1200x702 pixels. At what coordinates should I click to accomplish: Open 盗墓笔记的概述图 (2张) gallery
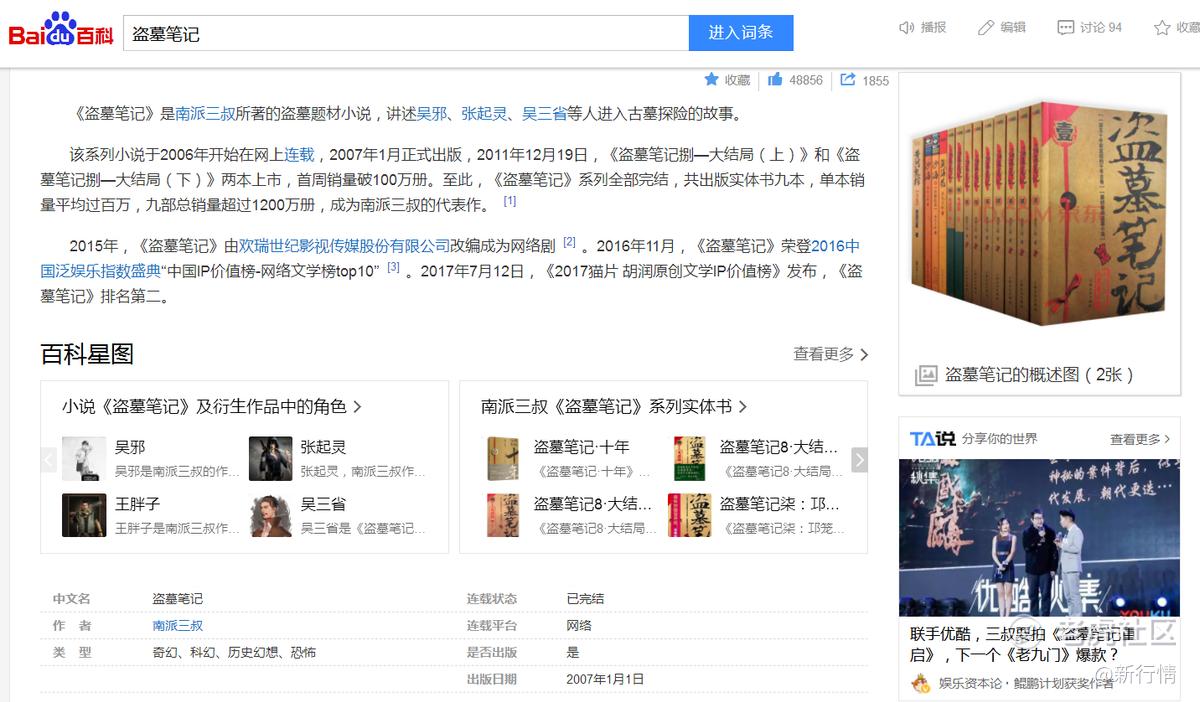pos(1040,375)
